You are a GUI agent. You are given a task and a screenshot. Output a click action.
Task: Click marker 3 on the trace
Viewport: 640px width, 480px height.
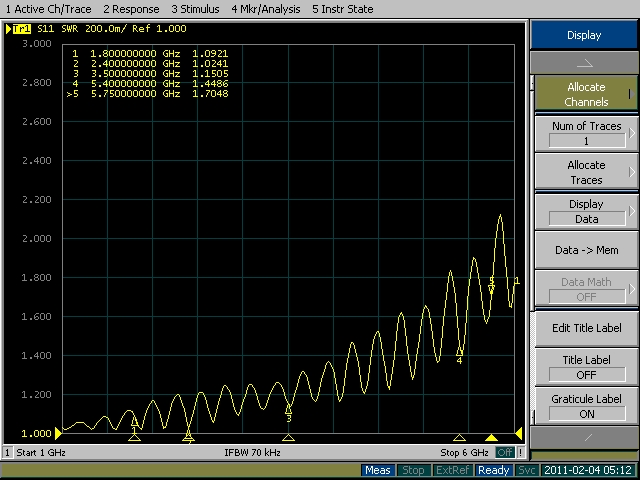(x=289, y=411)
